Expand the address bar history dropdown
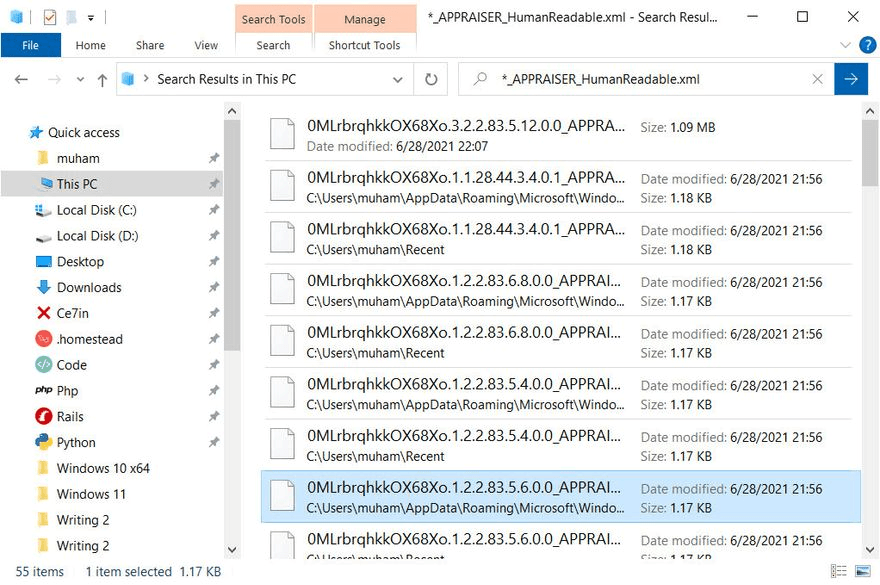The image size is (880, 585). [x=398, y=79]
